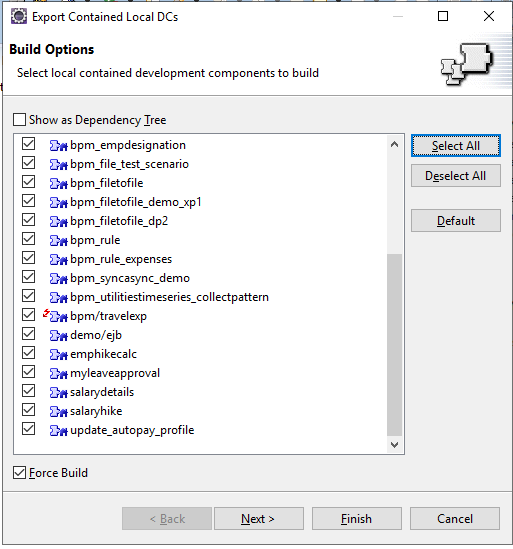513x549 pixels.
Task: Click the bpm/travelexp component icon with red marker
Action: (x=56, y=316)
